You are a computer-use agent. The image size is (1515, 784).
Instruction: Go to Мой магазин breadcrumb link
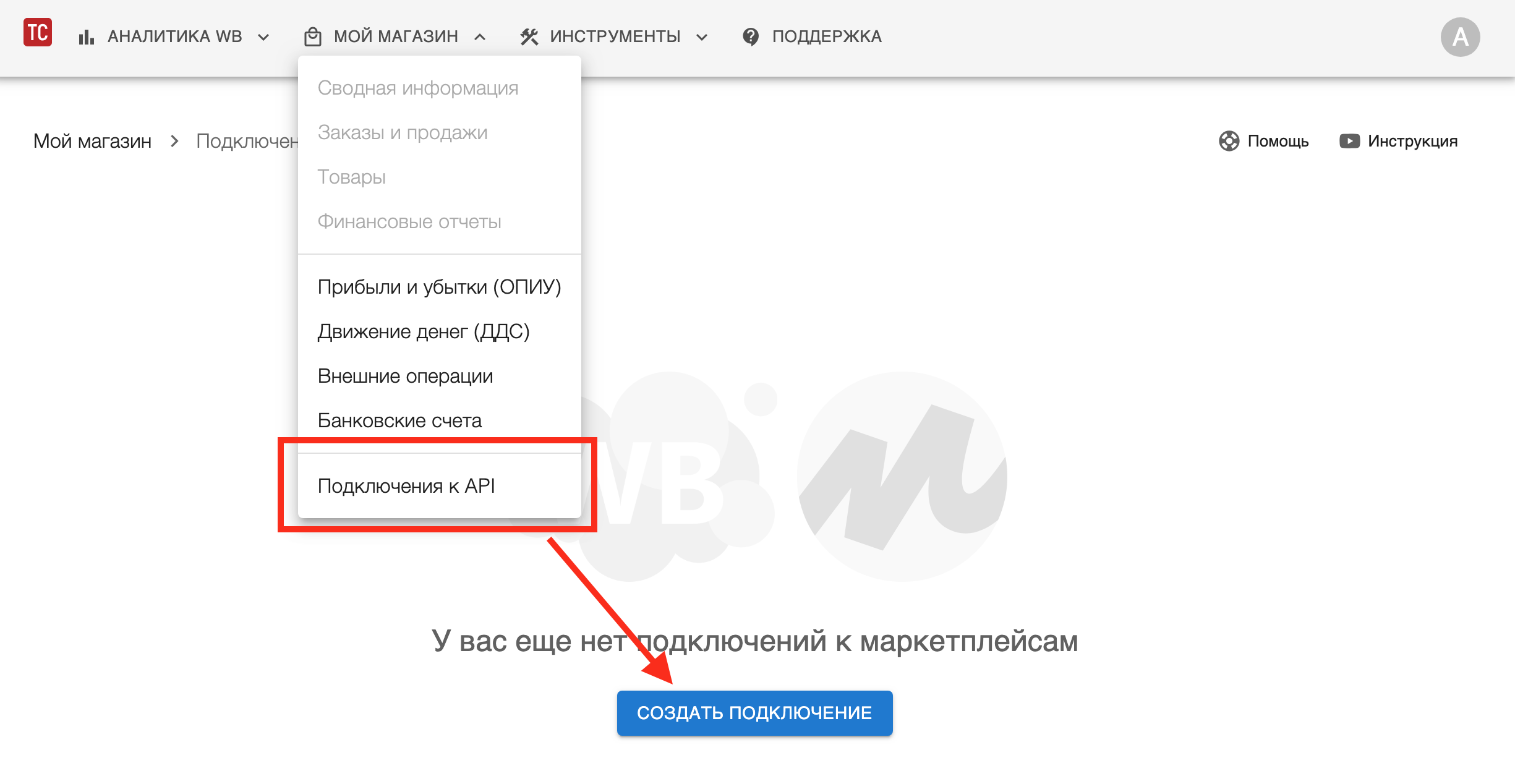pyautogui.click(x=93, y=141)
